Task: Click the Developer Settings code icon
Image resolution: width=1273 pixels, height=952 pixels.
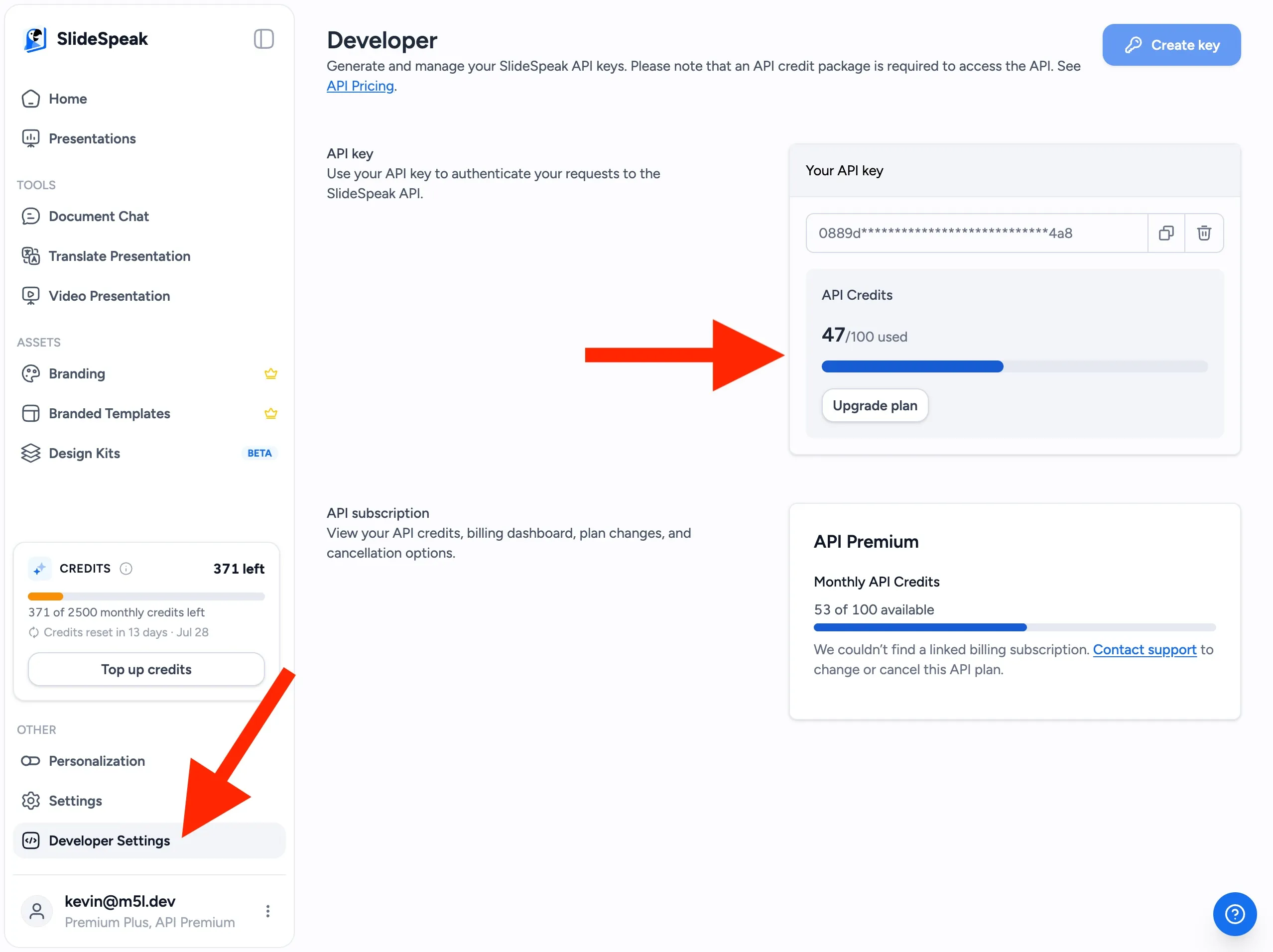Action: point(30,840)
